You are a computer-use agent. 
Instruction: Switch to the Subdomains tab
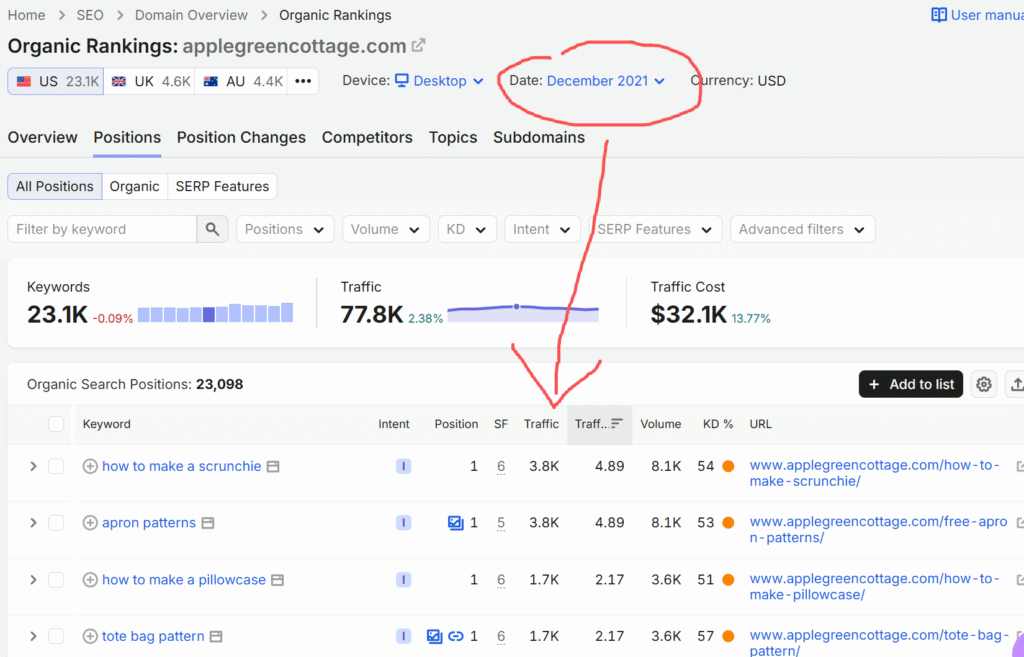[x=539, y=138]
